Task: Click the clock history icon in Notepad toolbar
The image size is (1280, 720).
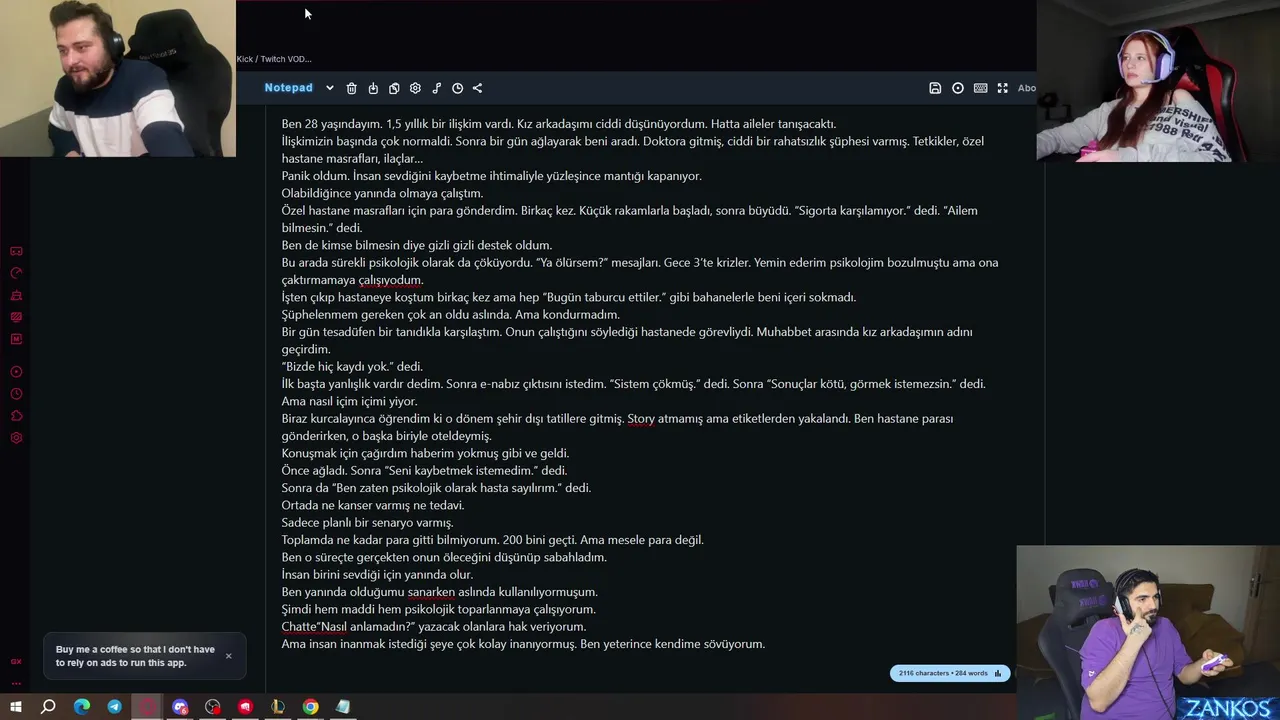Action: coord(457,88)
